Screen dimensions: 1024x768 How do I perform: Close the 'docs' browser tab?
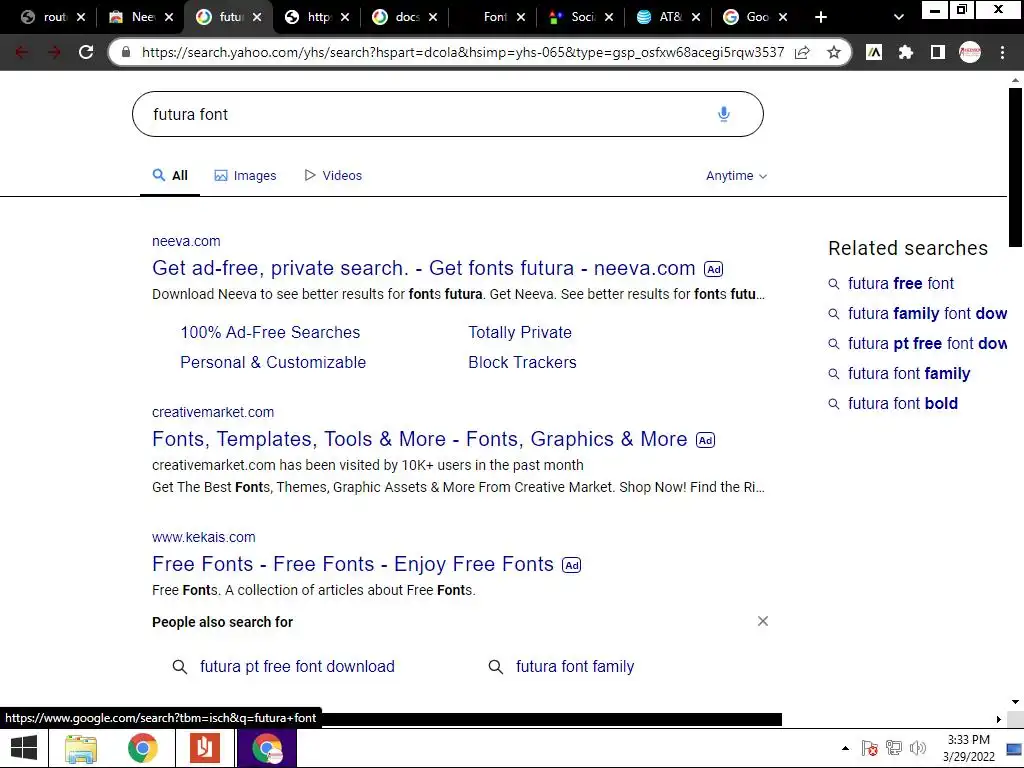(x=433, y=17)
